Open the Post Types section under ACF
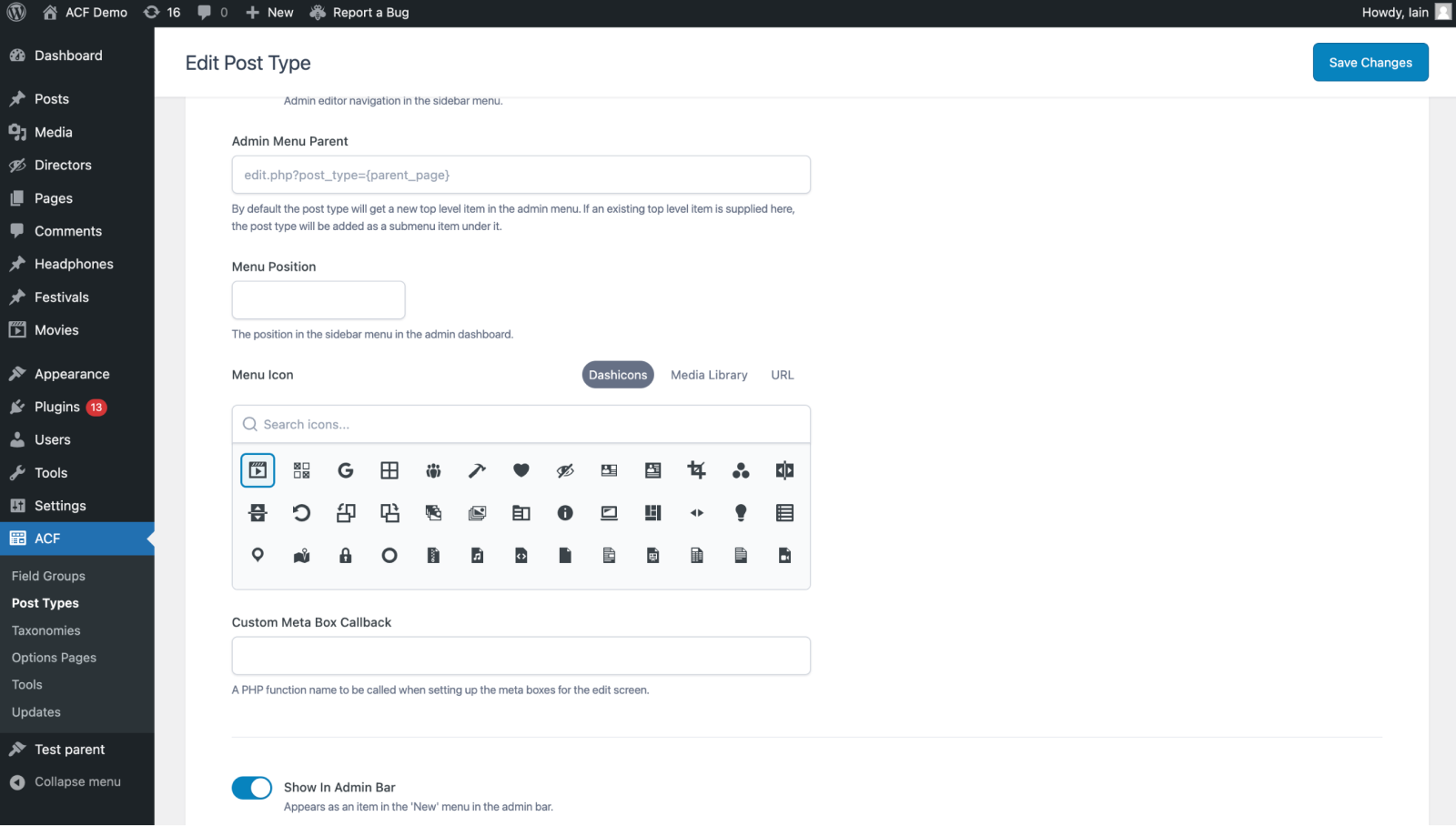 pyautogui.click(x=44, y=602)
